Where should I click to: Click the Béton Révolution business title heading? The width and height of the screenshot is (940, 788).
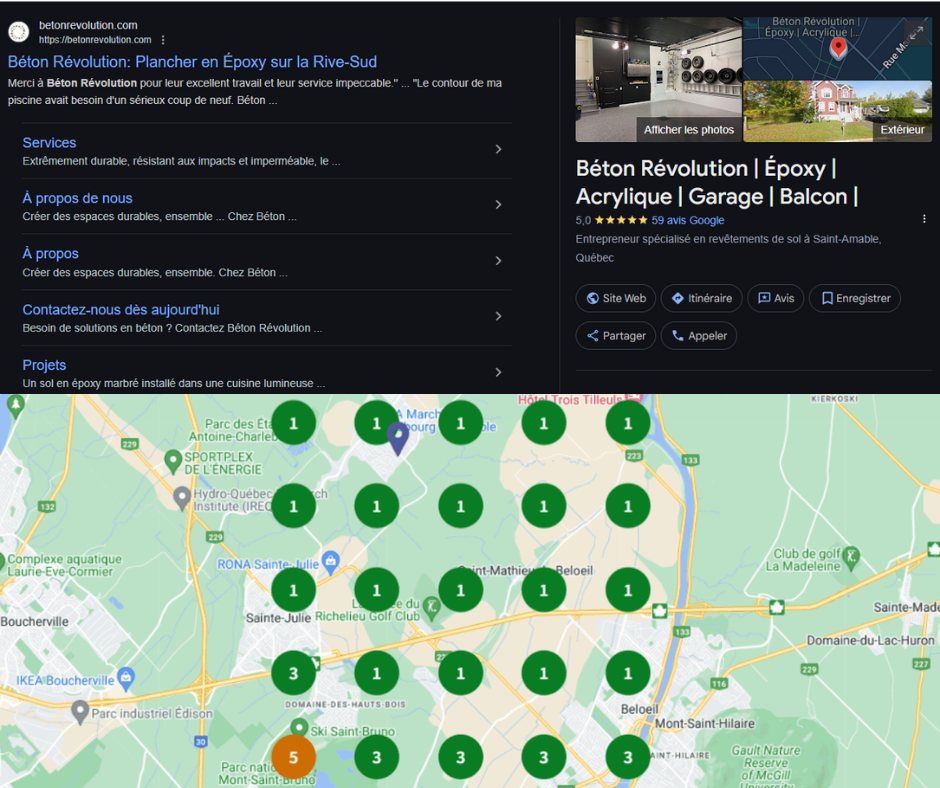[x=717, y=182]
